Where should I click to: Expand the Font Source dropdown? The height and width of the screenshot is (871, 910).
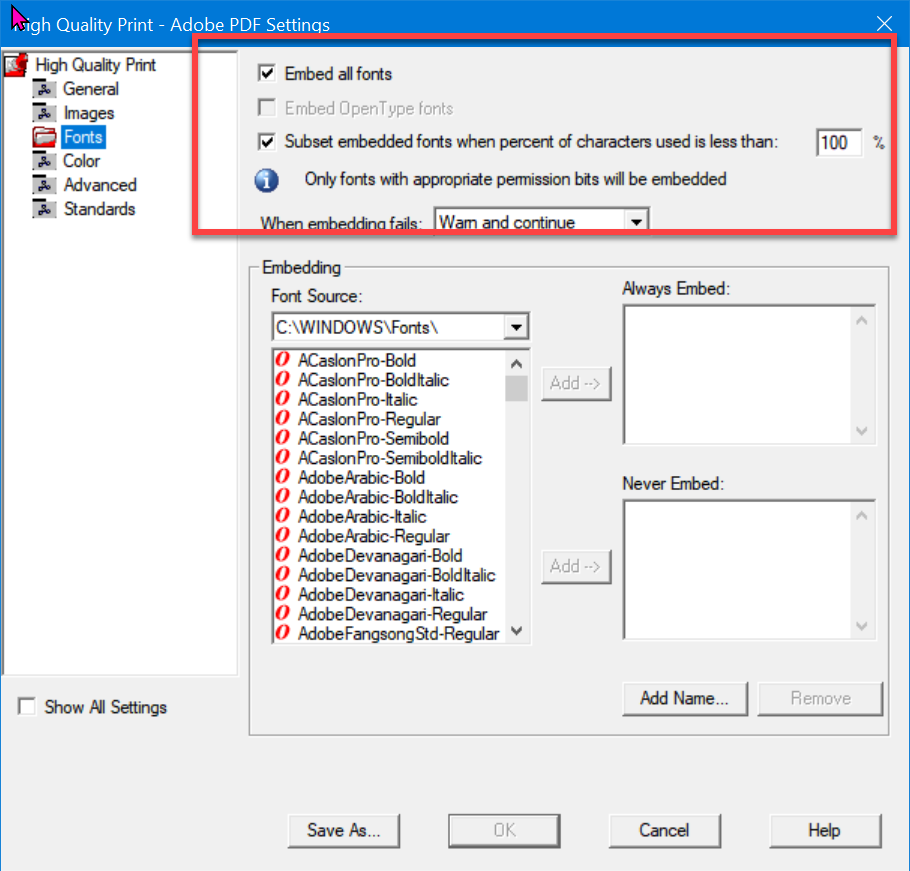(x=517, y=326)
